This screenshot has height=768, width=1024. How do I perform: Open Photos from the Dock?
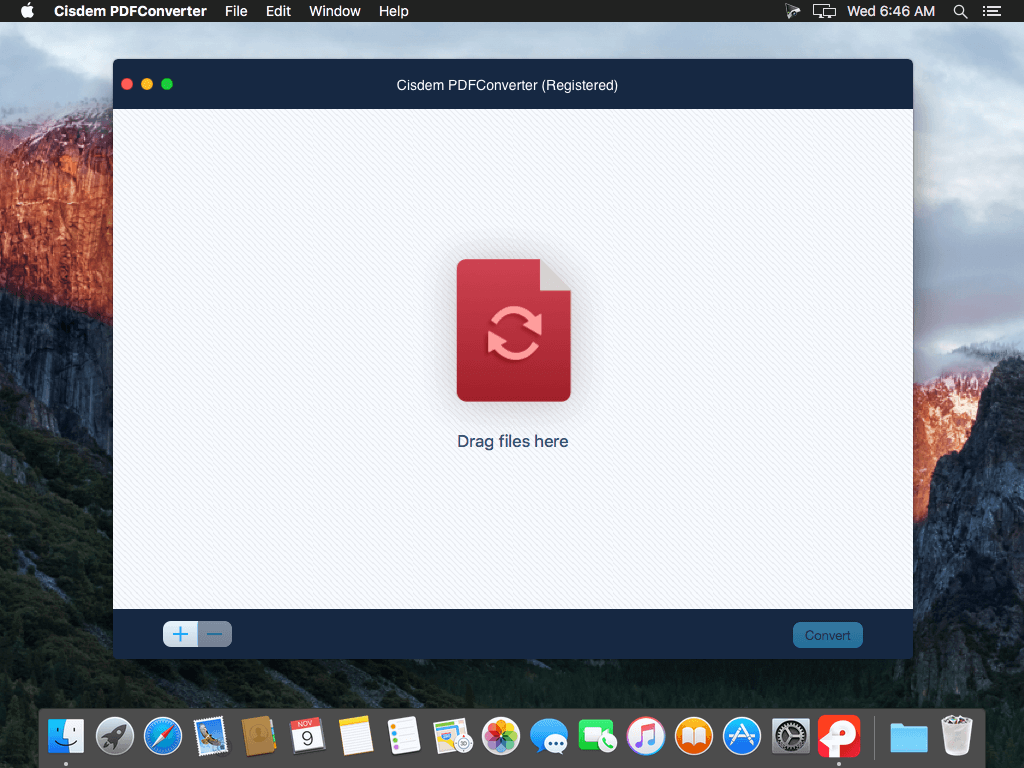(501, 736)
